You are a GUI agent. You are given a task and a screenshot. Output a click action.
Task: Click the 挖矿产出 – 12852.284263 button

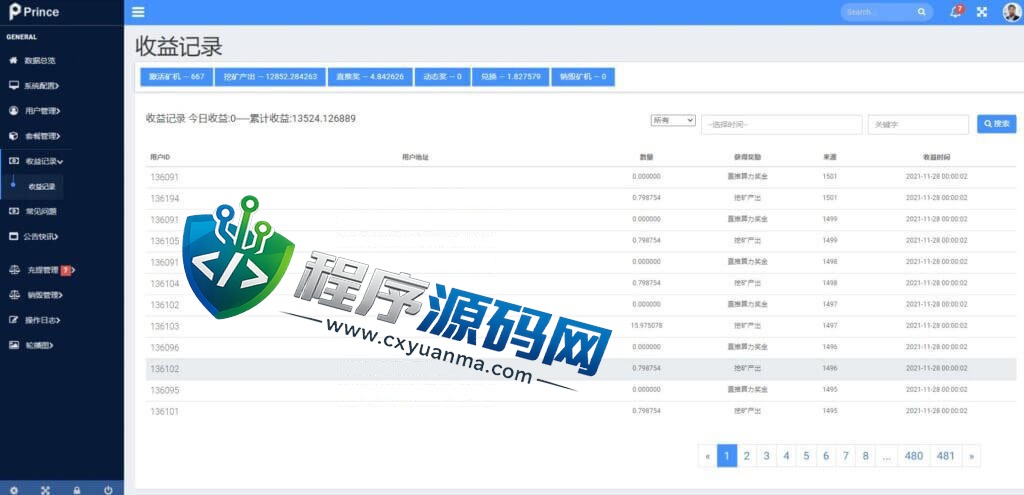click(x=270, y=76)
